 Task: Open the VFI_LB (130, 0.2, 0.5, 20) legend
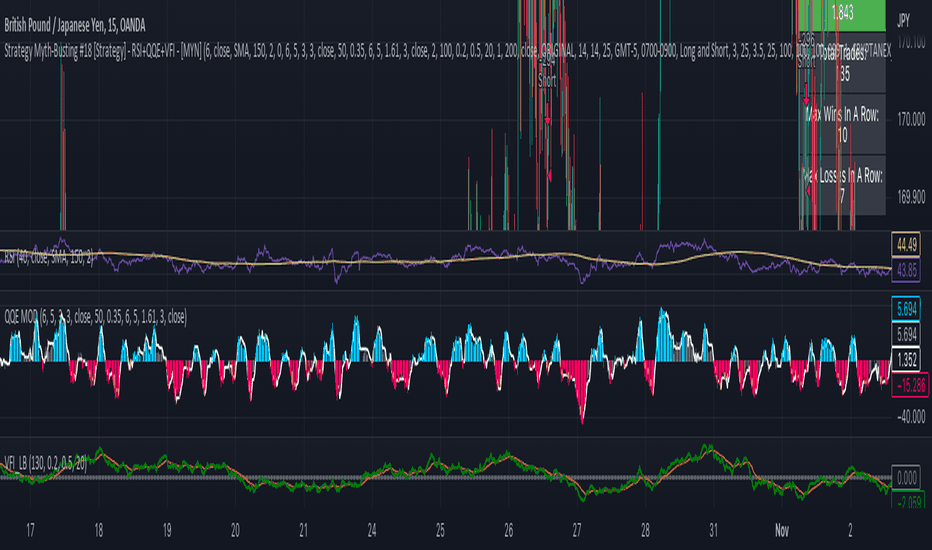click(46, 463)
